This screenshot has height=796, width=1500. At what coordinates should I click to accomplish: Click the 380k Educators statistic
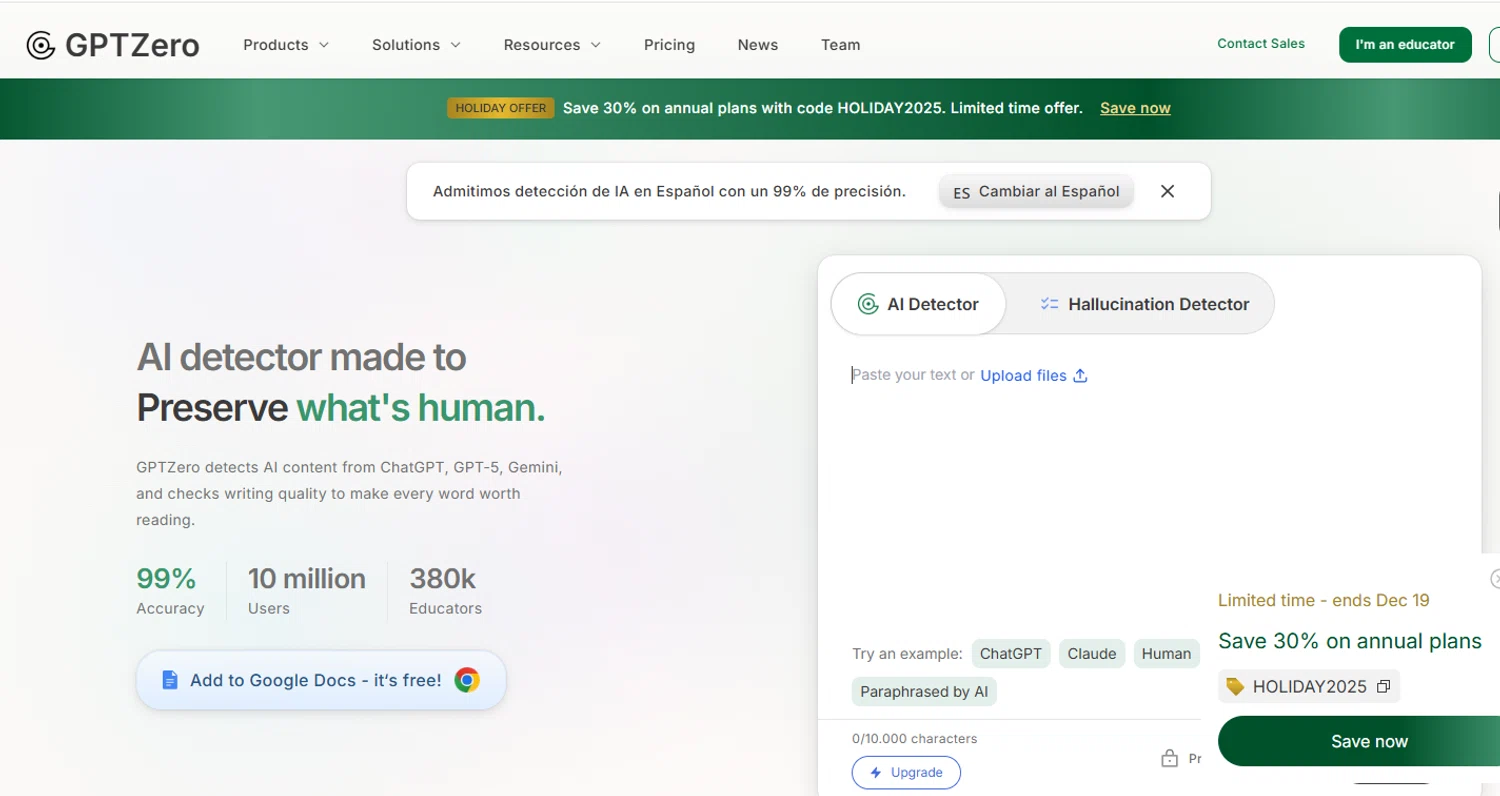click(445, 590)
